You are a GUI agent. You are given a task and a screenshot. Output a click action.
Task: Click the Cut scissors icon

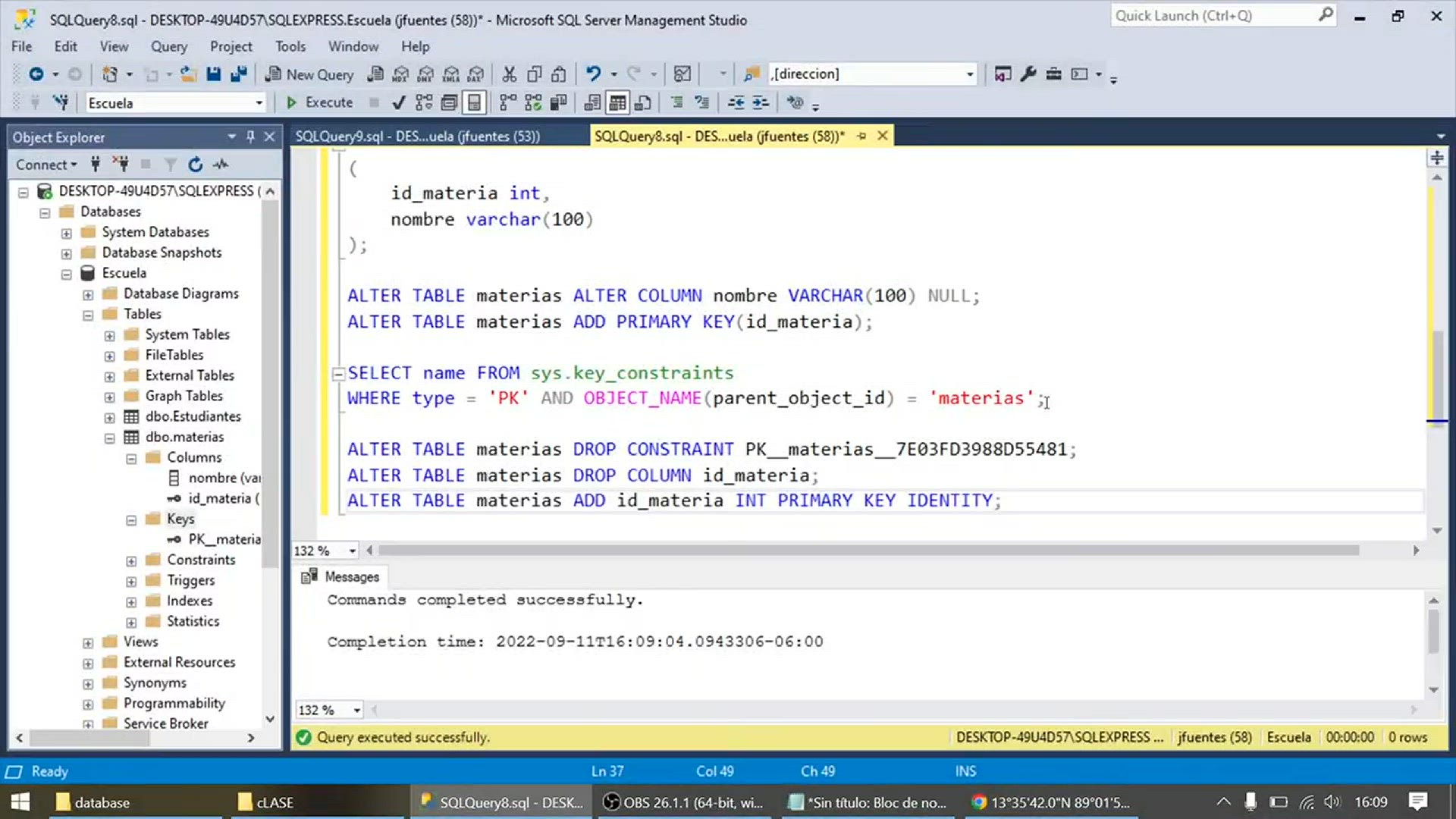pyautogui.click(x=509, y=74)
